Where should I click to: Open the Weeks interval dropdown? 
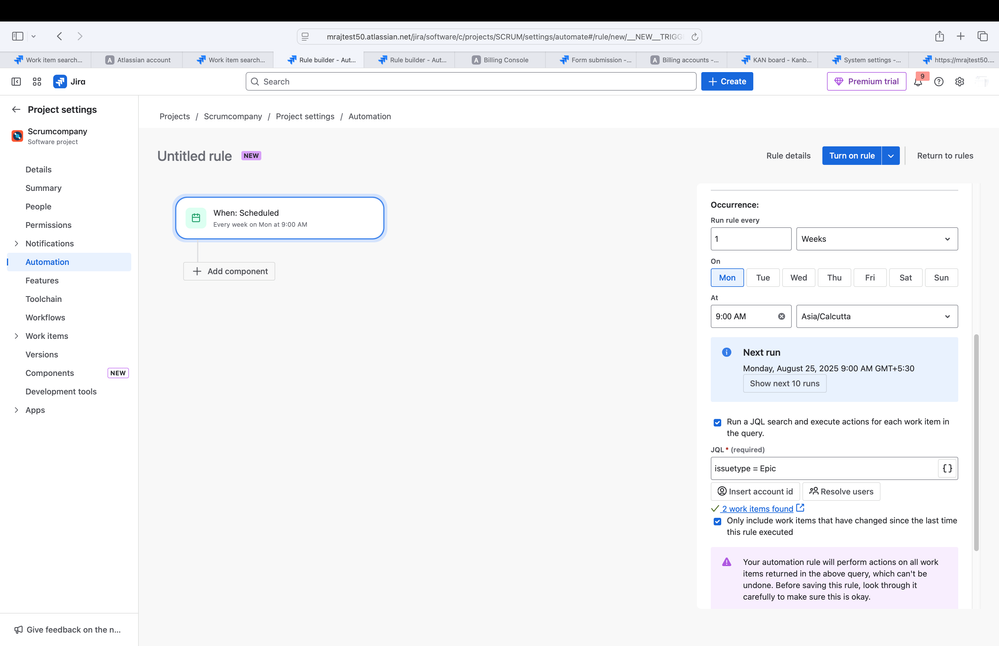(877, 239)
